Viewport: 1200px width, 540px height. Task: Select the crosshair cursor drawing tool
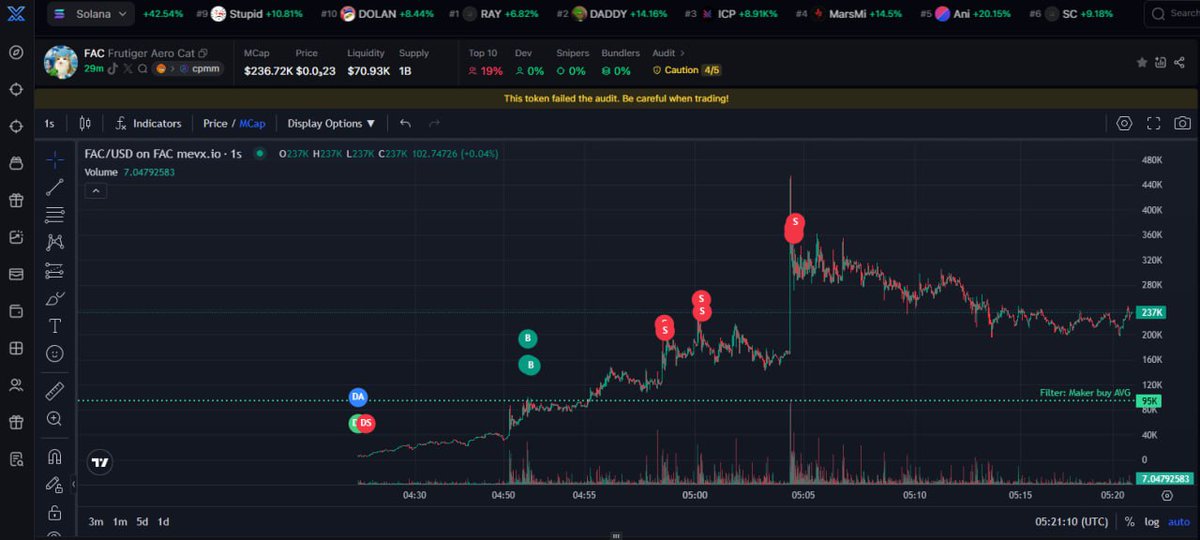(x=55, y=159)
